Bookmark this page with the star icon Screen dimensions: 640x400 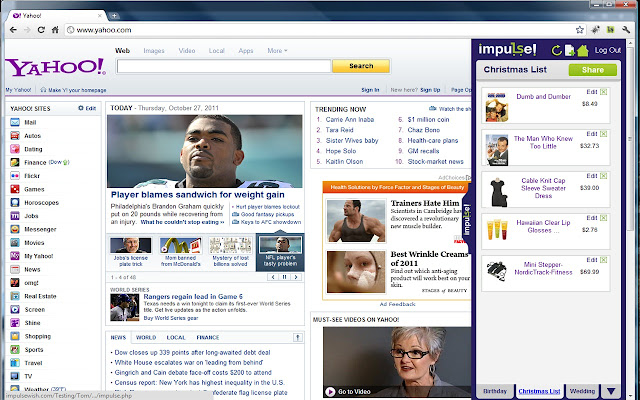point(580,30)
